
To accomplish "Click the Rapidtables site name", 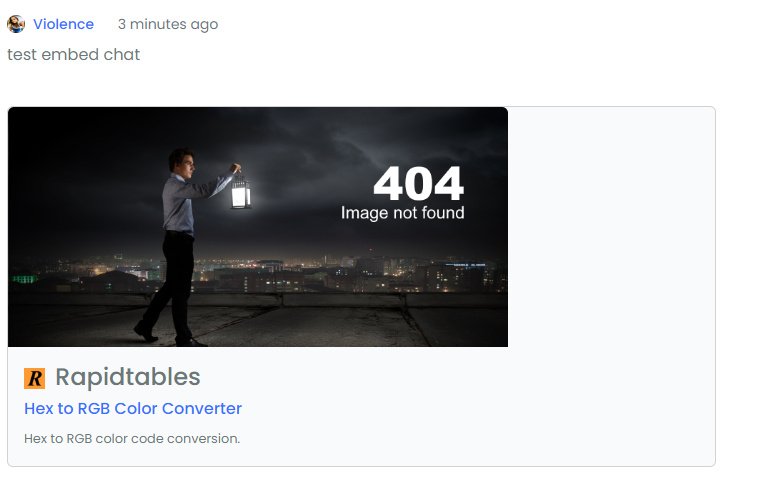I will (128, 377).
